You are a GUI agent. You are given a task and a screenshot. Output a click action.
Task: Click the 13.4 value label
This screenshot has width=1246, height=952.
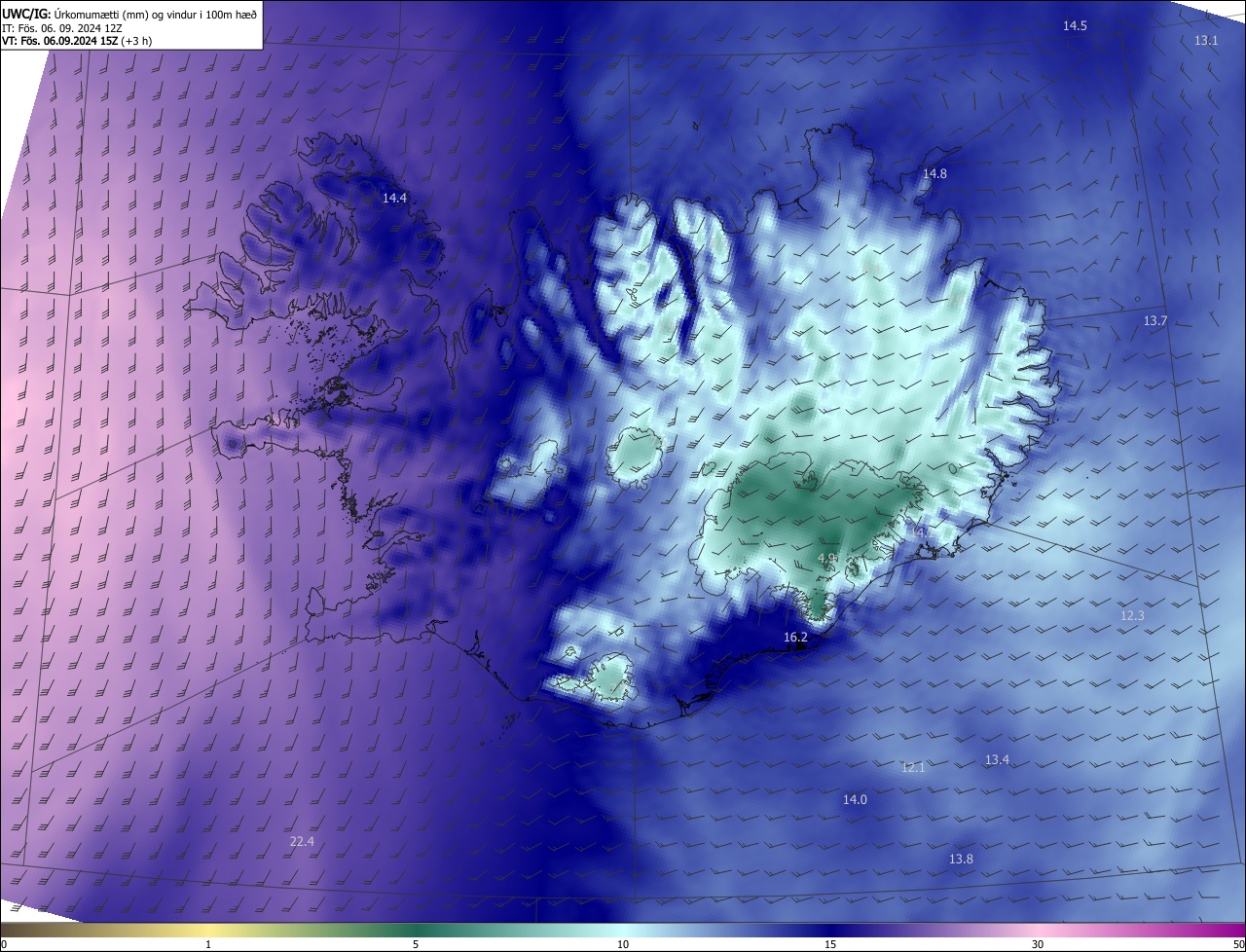pos(997,760)
